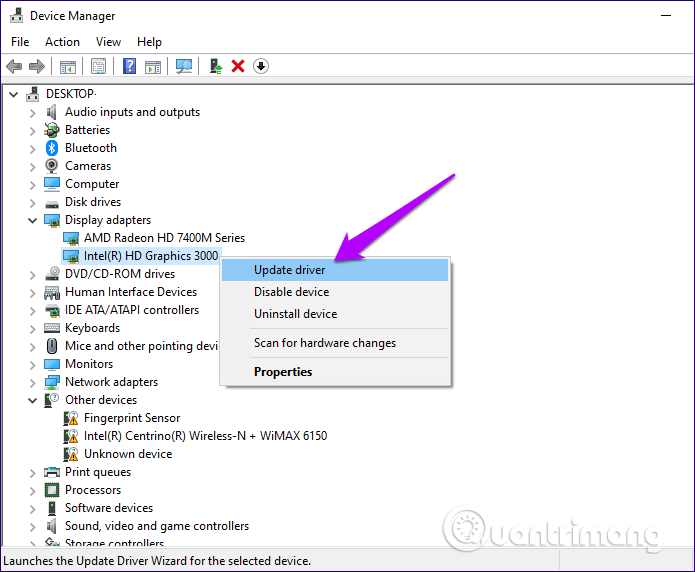
Task: Click the Processors chip icon
Action: pos(52,490)
